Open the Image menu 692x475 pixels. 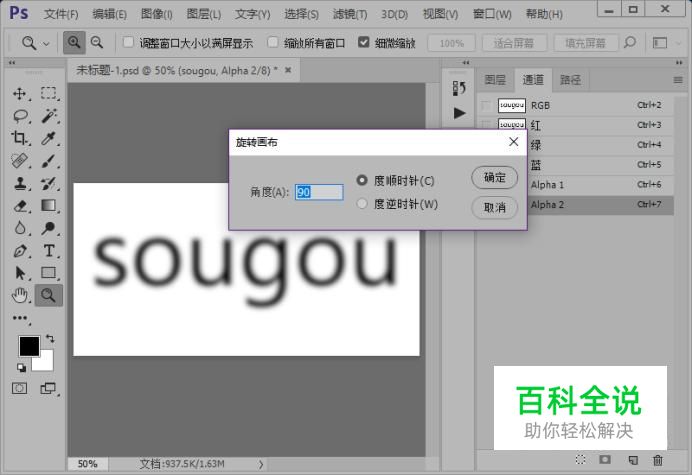click(157, 15)
